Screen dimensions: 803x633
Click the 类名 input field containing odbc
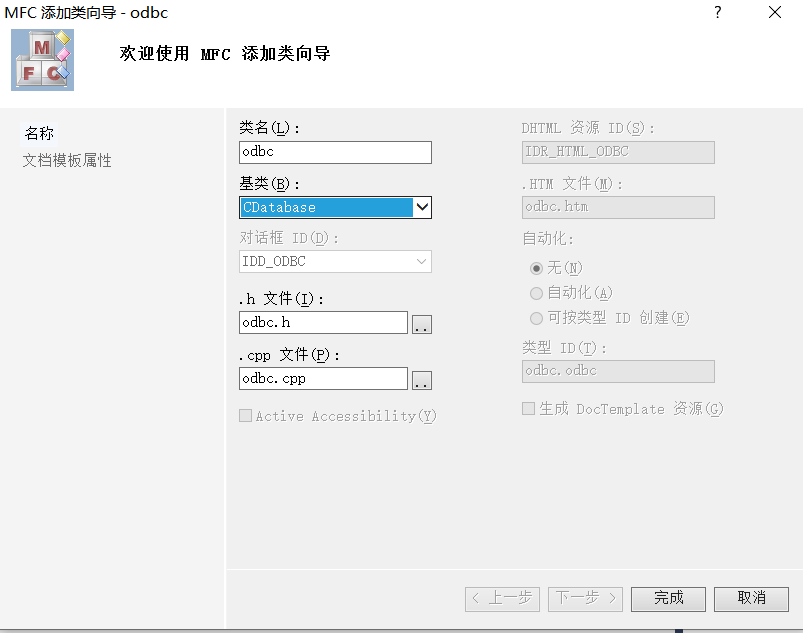pyautogui.click(x=335, y=152)
